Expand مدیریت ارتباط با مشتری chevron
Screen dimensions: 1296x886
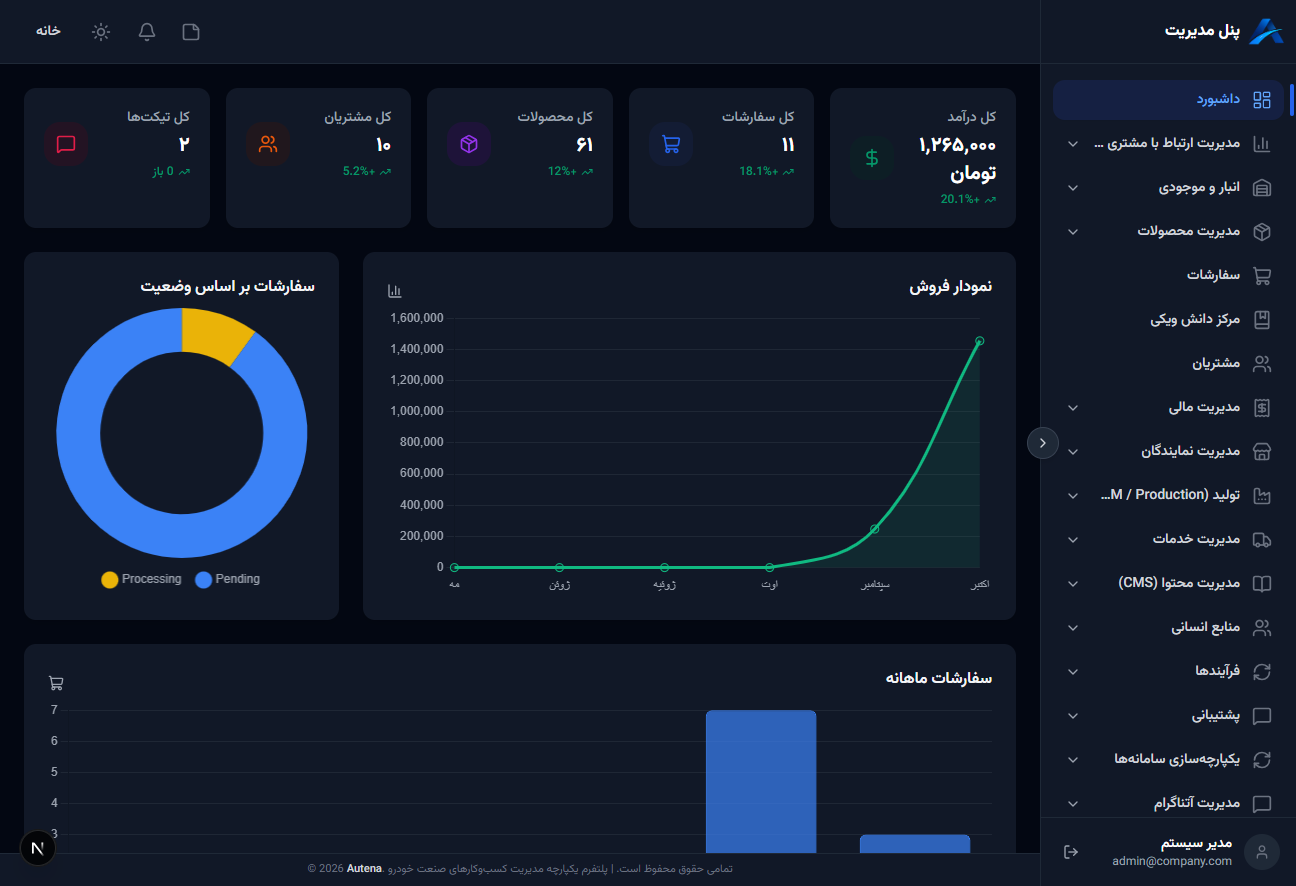click(x=1073, y=144)
